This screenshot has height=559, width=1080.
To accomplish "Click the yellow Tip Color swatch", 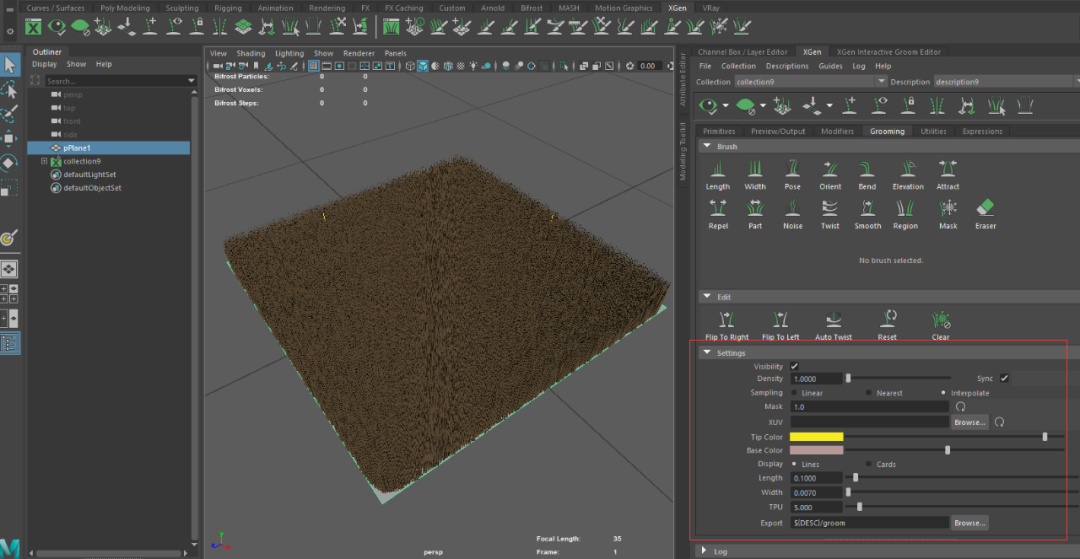I will (x=817, y=436).
